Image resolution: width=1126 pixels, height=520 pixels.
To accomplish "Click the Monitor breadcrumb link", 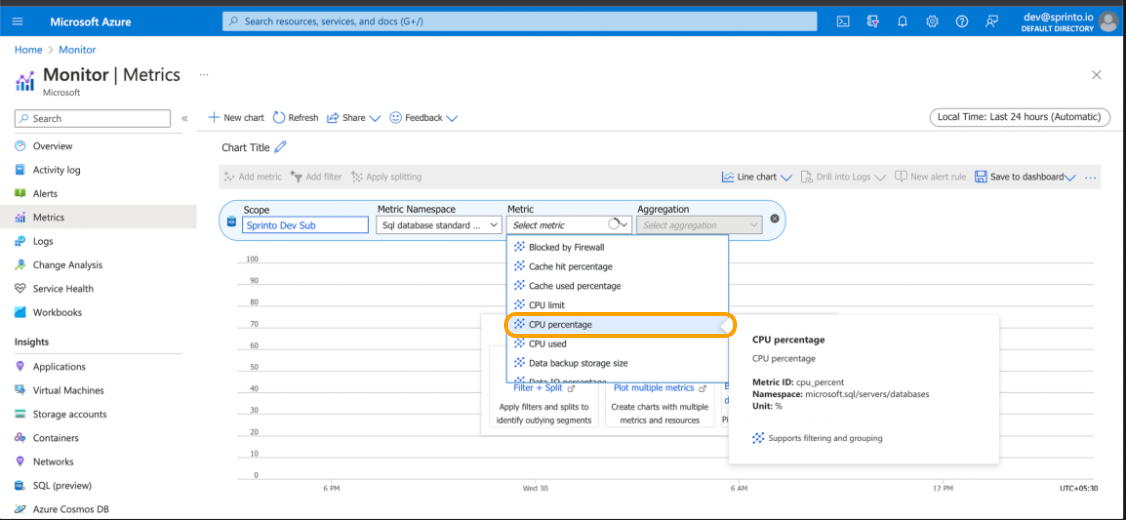I will pyautogui.click(x=78, y=50).
